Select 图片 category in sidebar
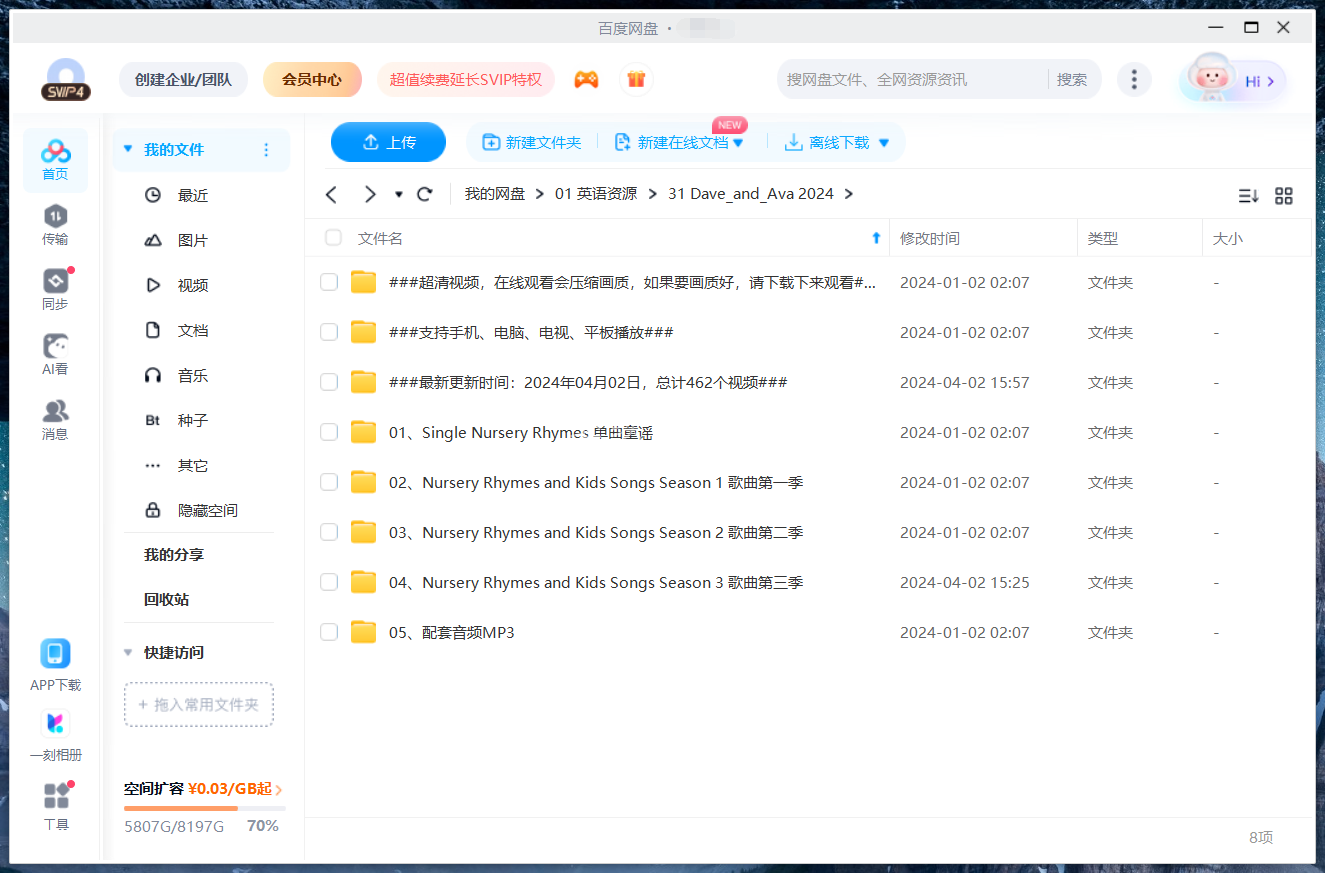The width and height of the screenshot is (1325, 873). (x=193, y=240)
